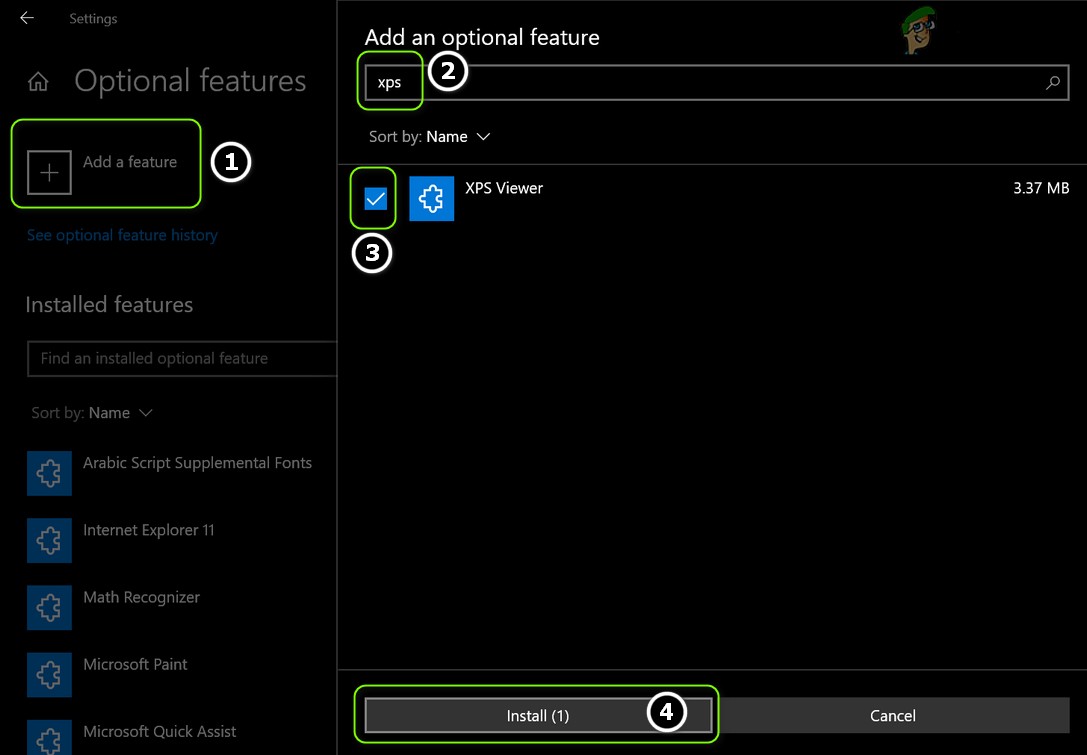Click the Settings label in the title bar
The image size is (1087, 755).
(x=92, y=18)
